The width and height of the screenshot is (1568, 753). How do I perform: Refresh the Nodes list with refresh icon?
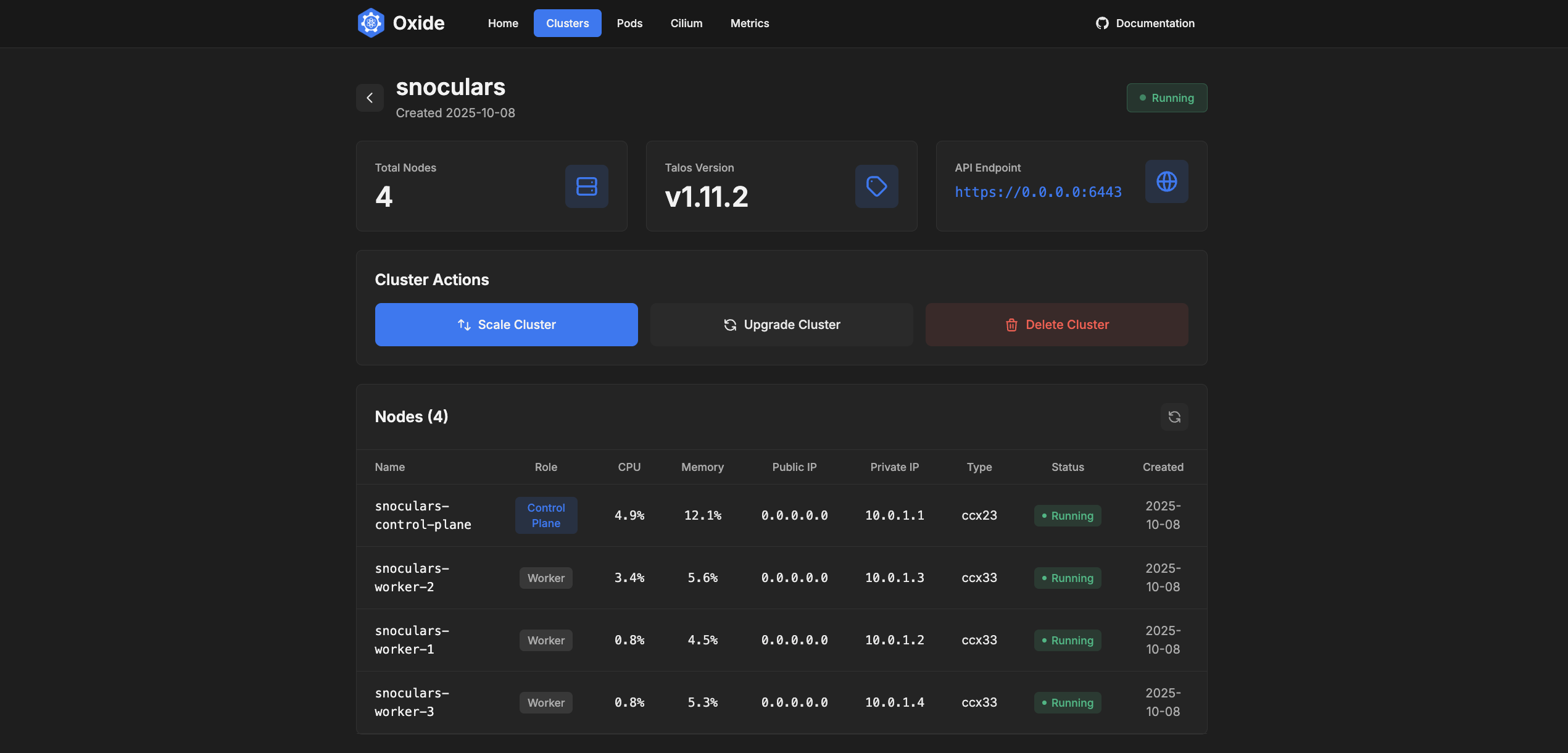(1174, 417)
